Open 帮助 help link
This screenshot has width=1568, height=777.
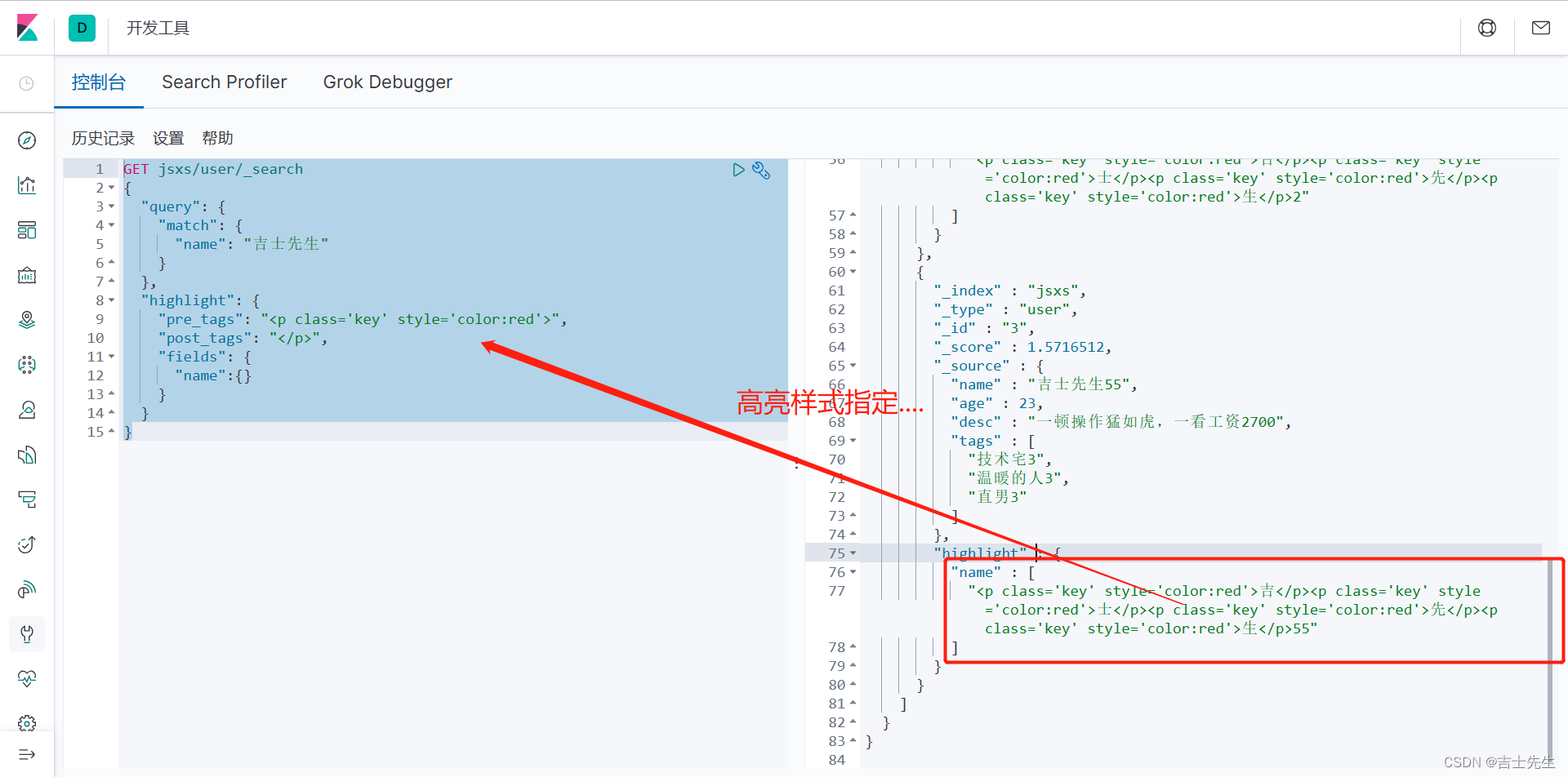coord(217,139)
